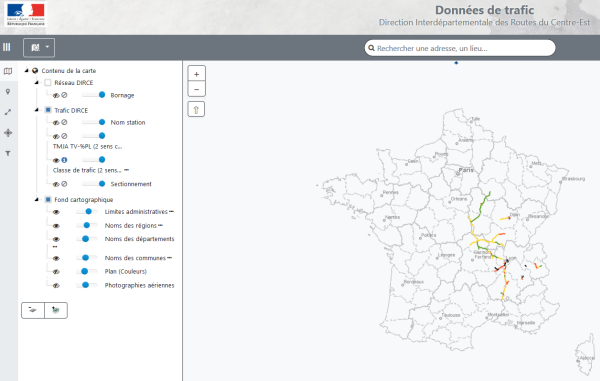Zoom in on the map with the plus button

pos(196,74)
